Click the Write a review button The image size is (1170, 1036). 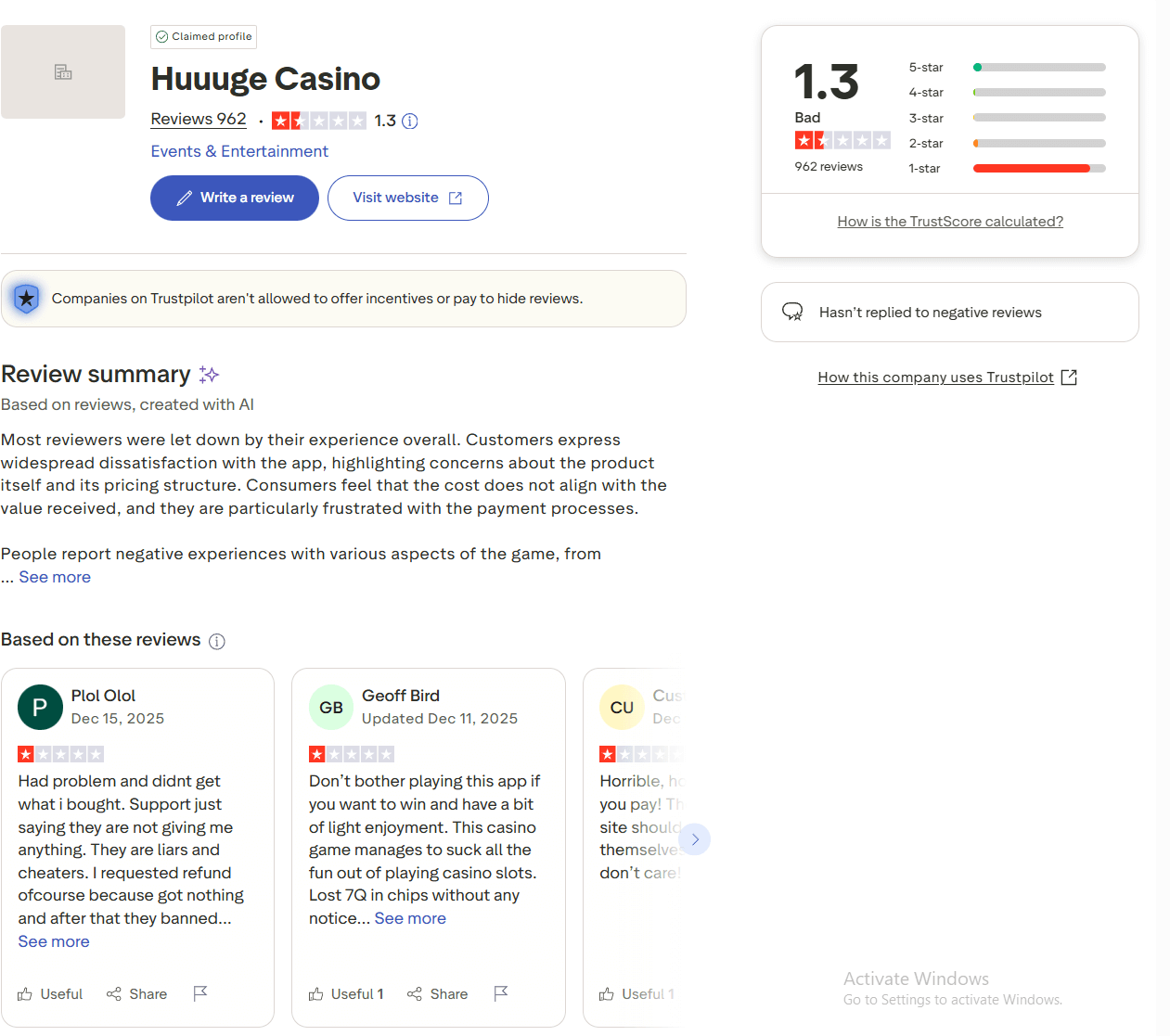[x=235, y=198]
